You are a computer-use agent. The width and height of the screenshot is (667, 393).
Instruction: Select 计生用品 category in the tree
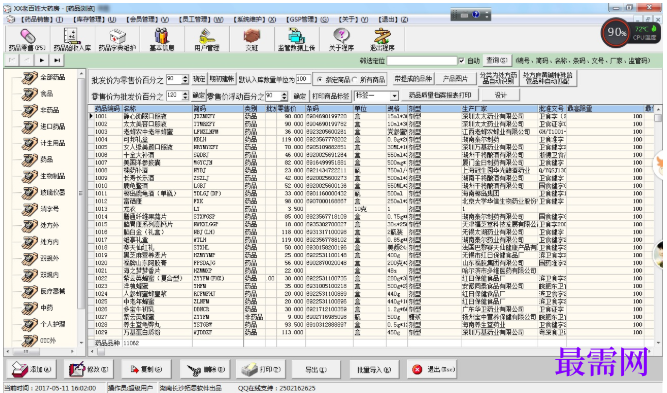[x=52, y=143]
